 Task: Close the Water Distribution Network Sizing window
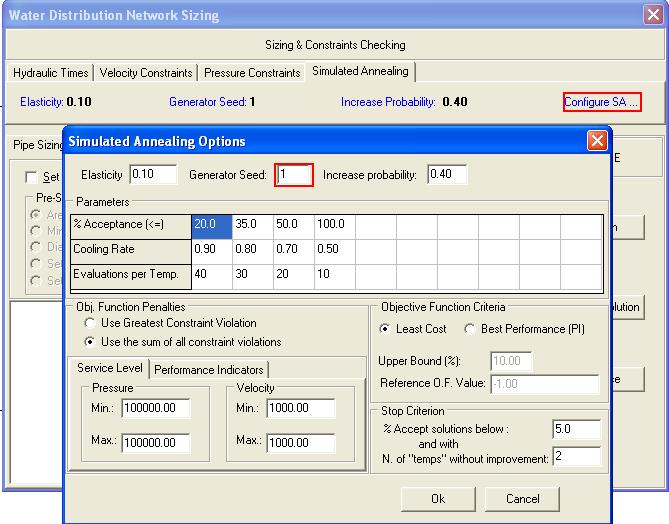(x=653, y=15)
